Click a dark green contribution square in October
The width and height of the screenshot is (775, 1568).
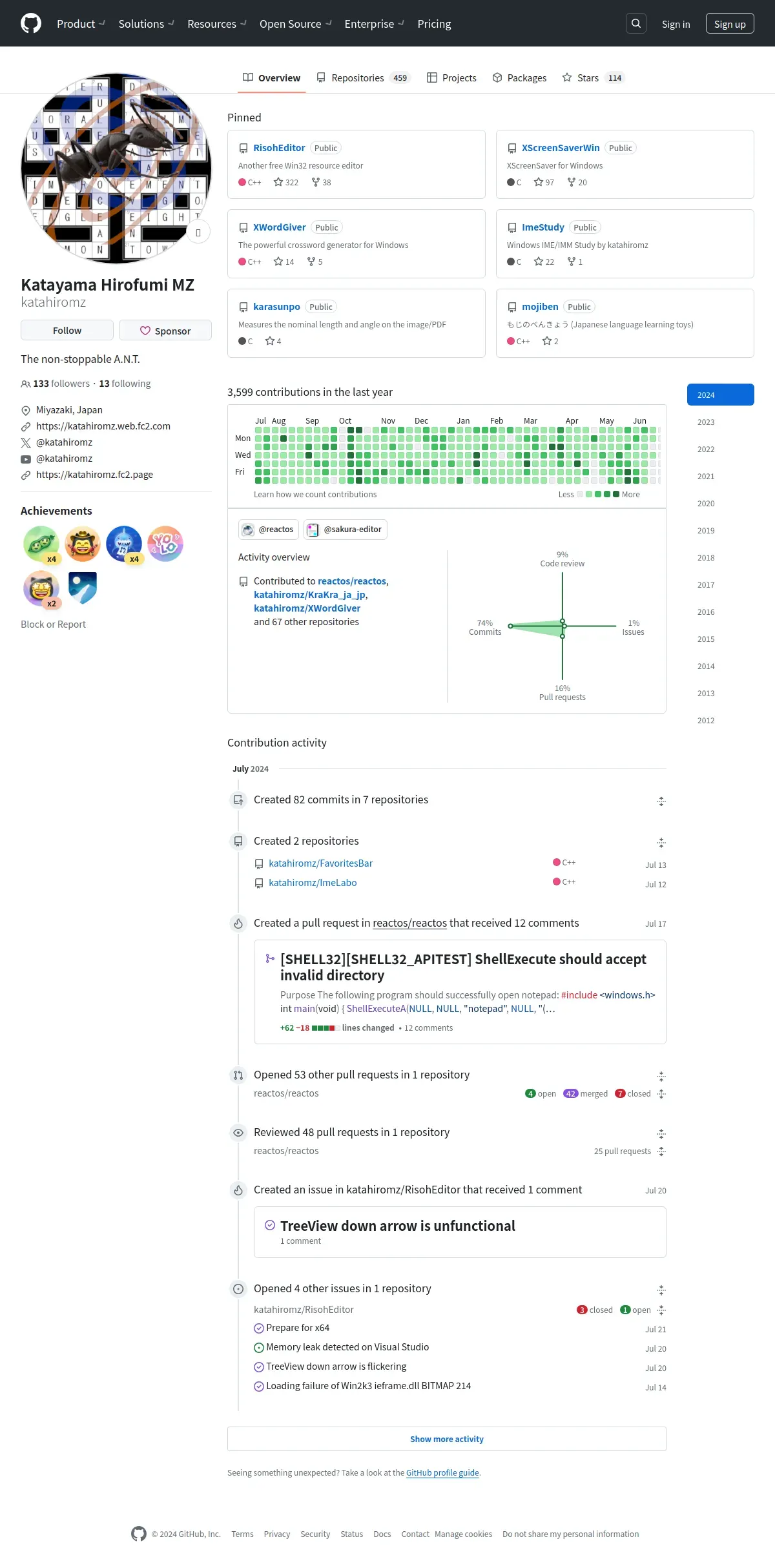[351, 430]
